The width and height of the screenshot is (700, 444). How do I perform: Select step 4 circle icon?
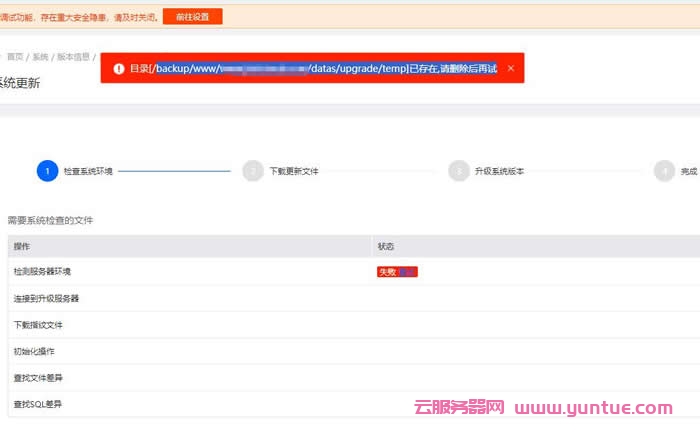[x=664, y=171]
